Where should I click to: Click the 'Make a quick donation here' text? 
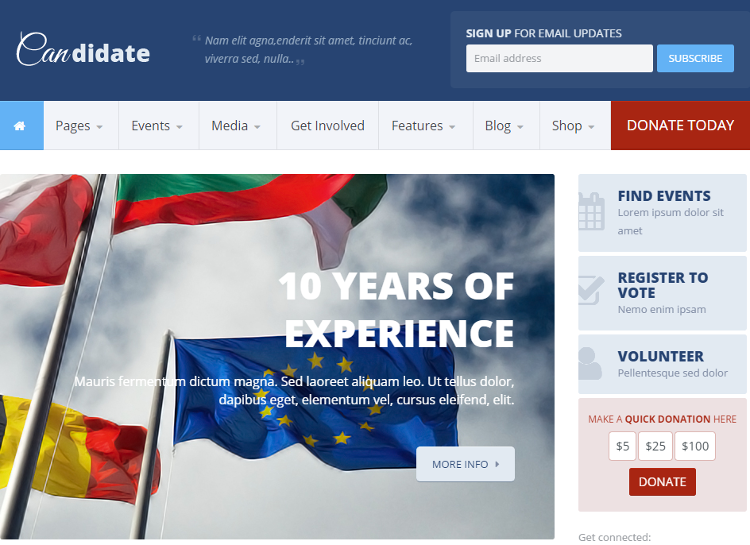click(662, 419)
